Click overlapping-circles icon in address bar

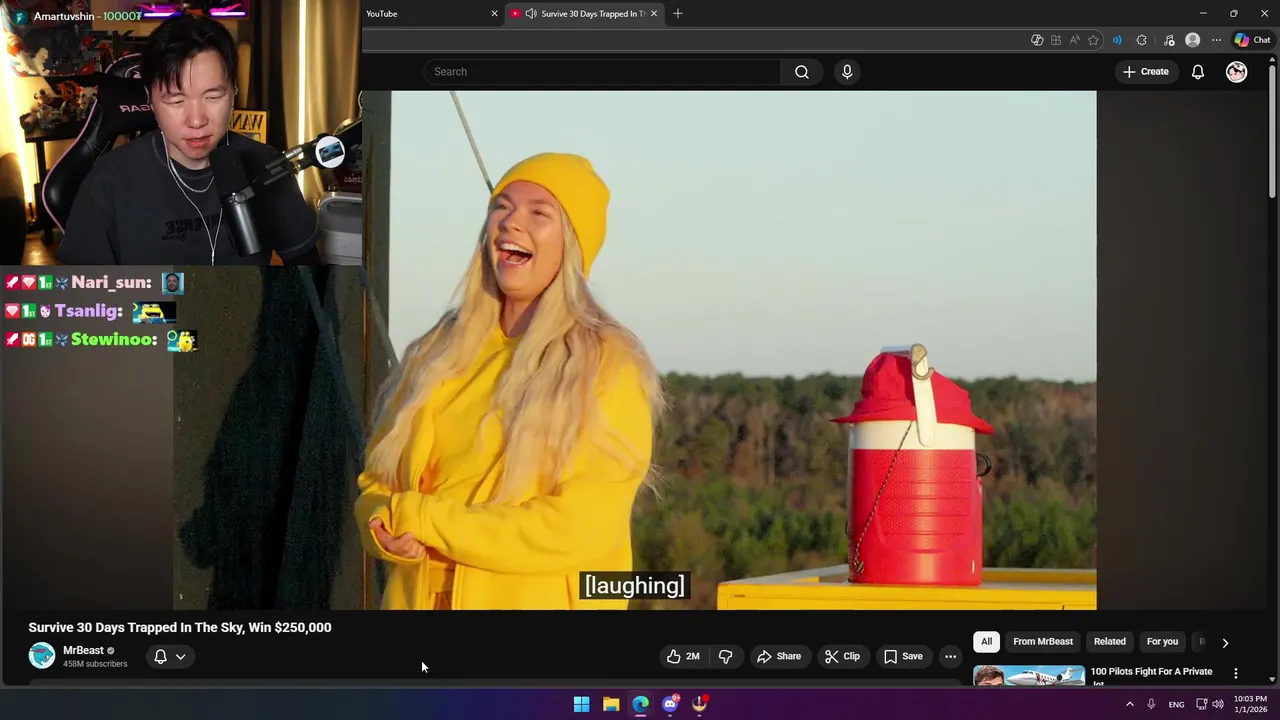(x=1037, y=40)
